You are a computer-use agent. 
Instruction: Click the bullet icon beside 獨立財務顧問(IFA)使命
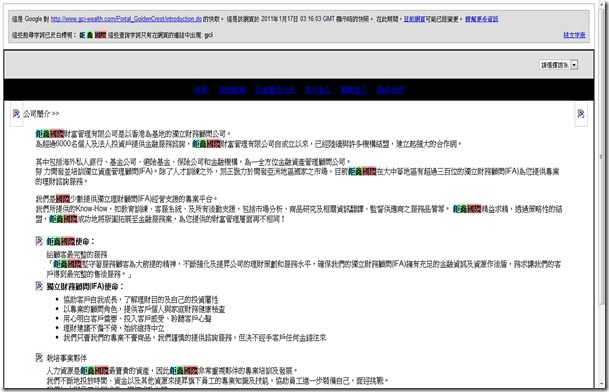(39, 286)
